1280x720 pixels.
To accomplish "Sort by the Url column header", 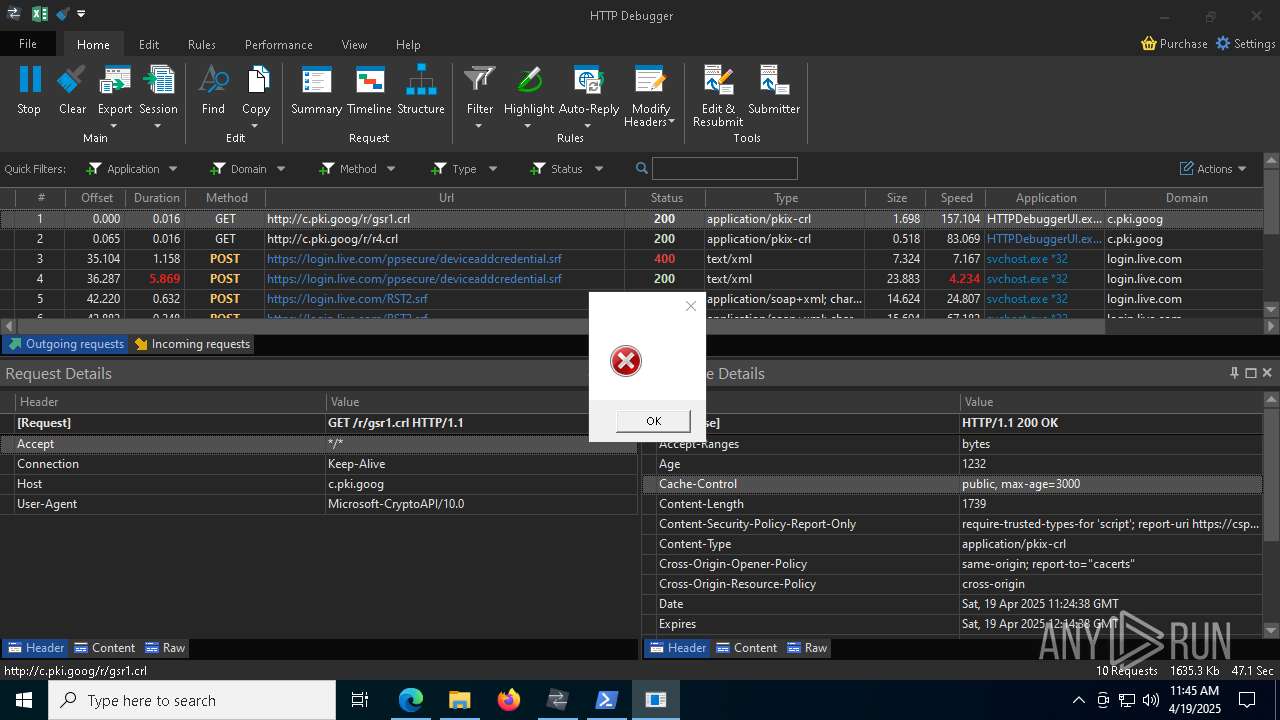I will pyautogui.click(x=446, y=198).
